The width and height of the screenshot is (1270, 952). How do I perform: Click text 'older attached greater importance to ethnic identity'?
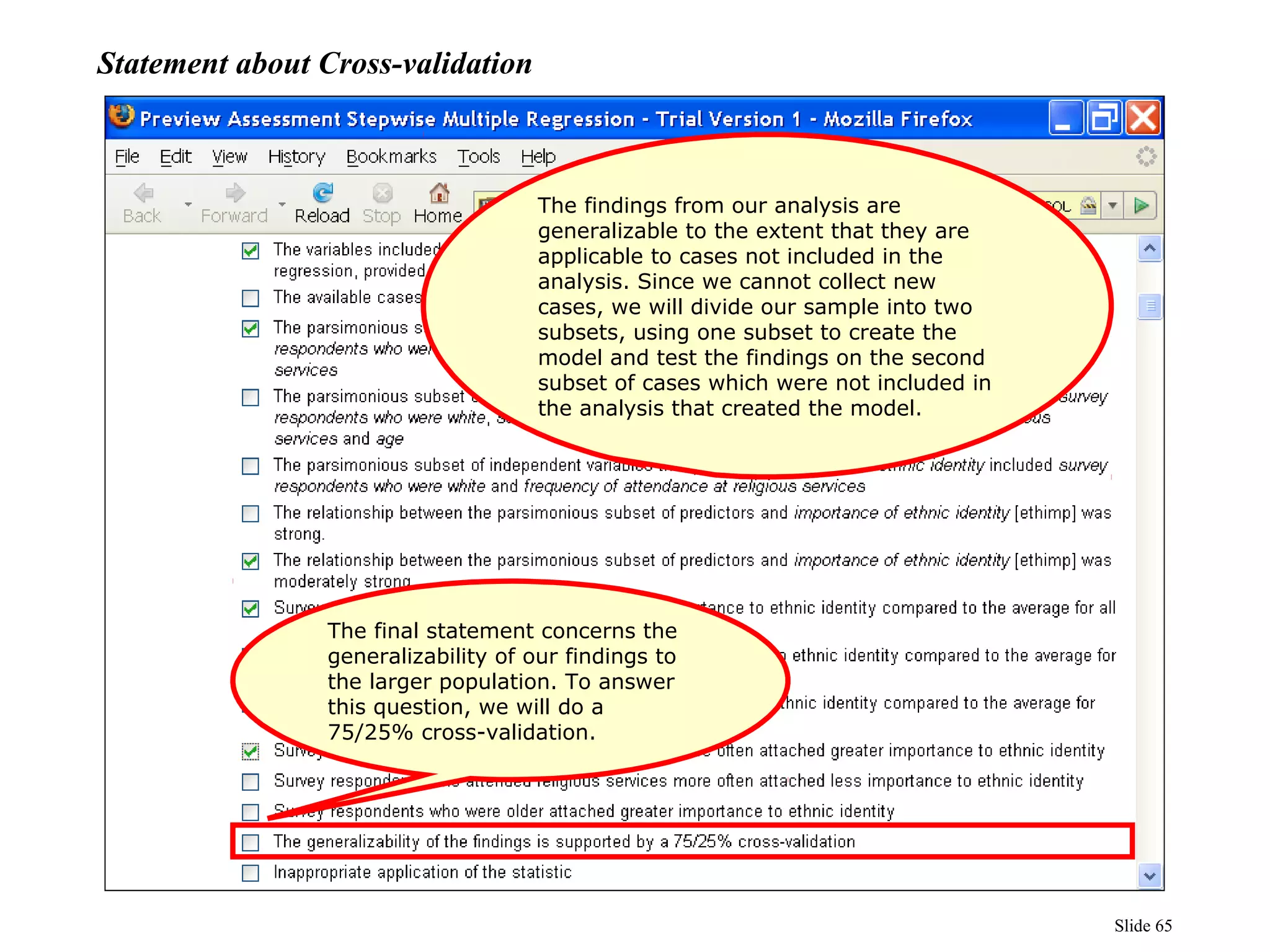tap(700, 811)
